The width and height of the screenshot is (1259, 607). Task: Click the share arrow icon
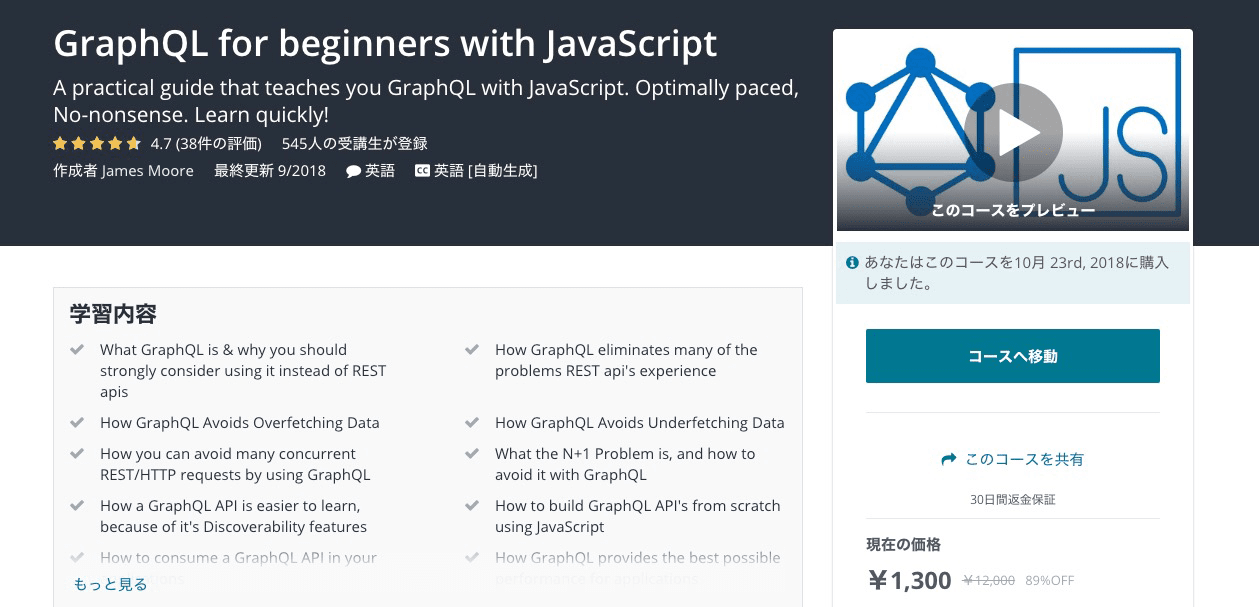(x=948, y=459)
